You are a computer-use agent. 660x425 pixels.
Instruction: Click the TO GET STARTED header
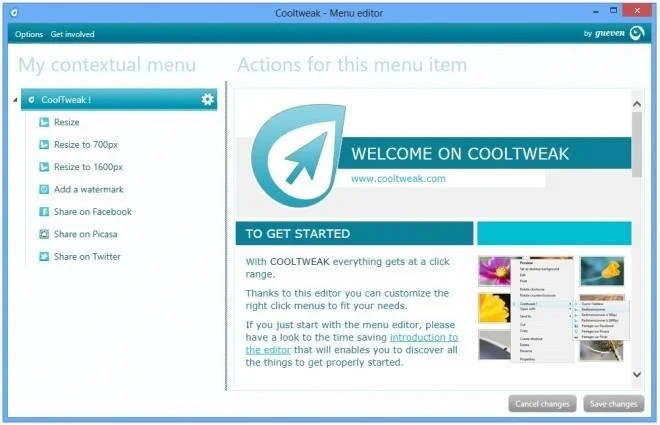pyautogui.click(x=354, y=234)
